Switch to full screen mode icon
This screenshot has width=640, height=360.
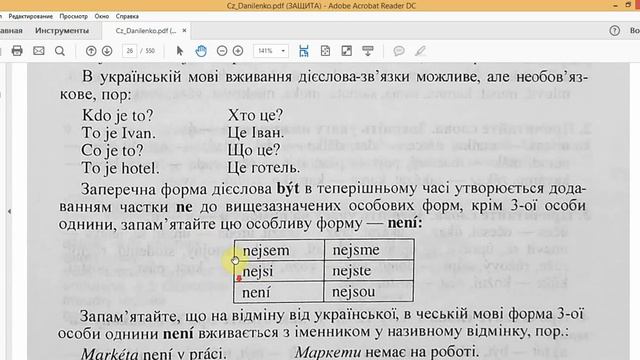pyautogui.click(x=347, y=51)
